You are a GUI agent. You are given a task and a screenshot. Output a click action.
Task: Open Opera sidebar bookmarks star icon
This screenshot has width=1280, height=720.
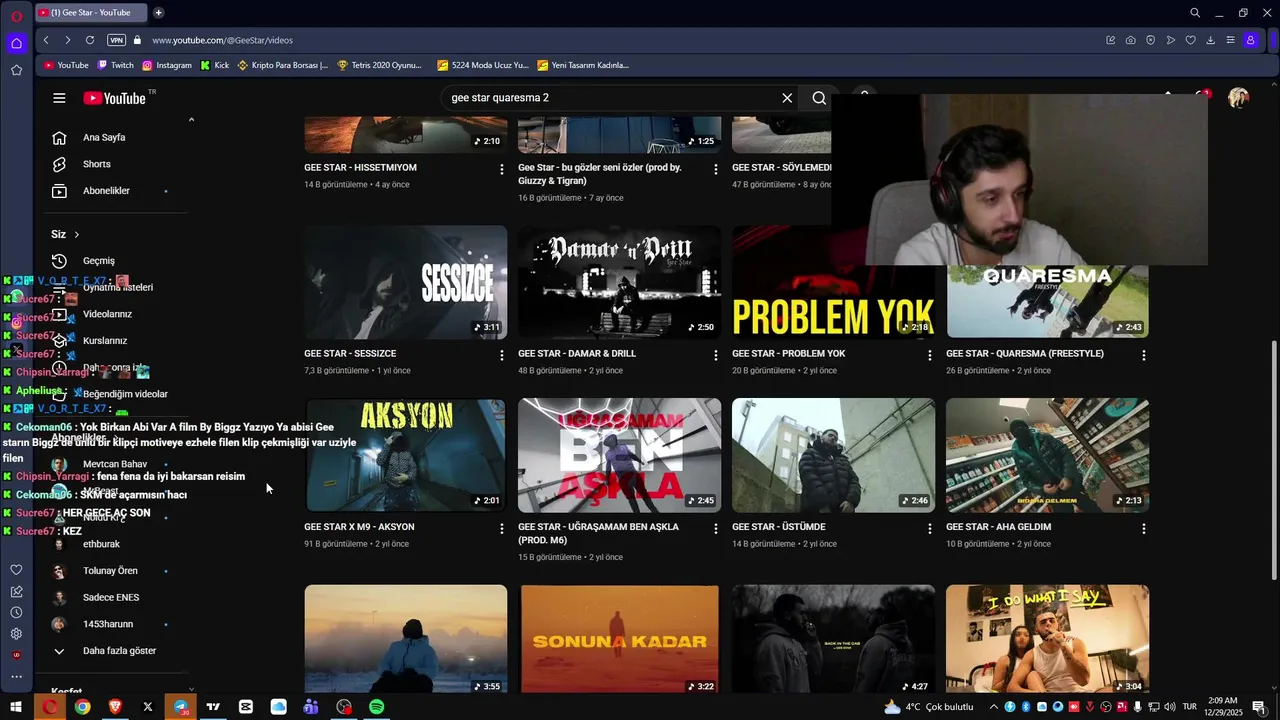click(16, 70)
